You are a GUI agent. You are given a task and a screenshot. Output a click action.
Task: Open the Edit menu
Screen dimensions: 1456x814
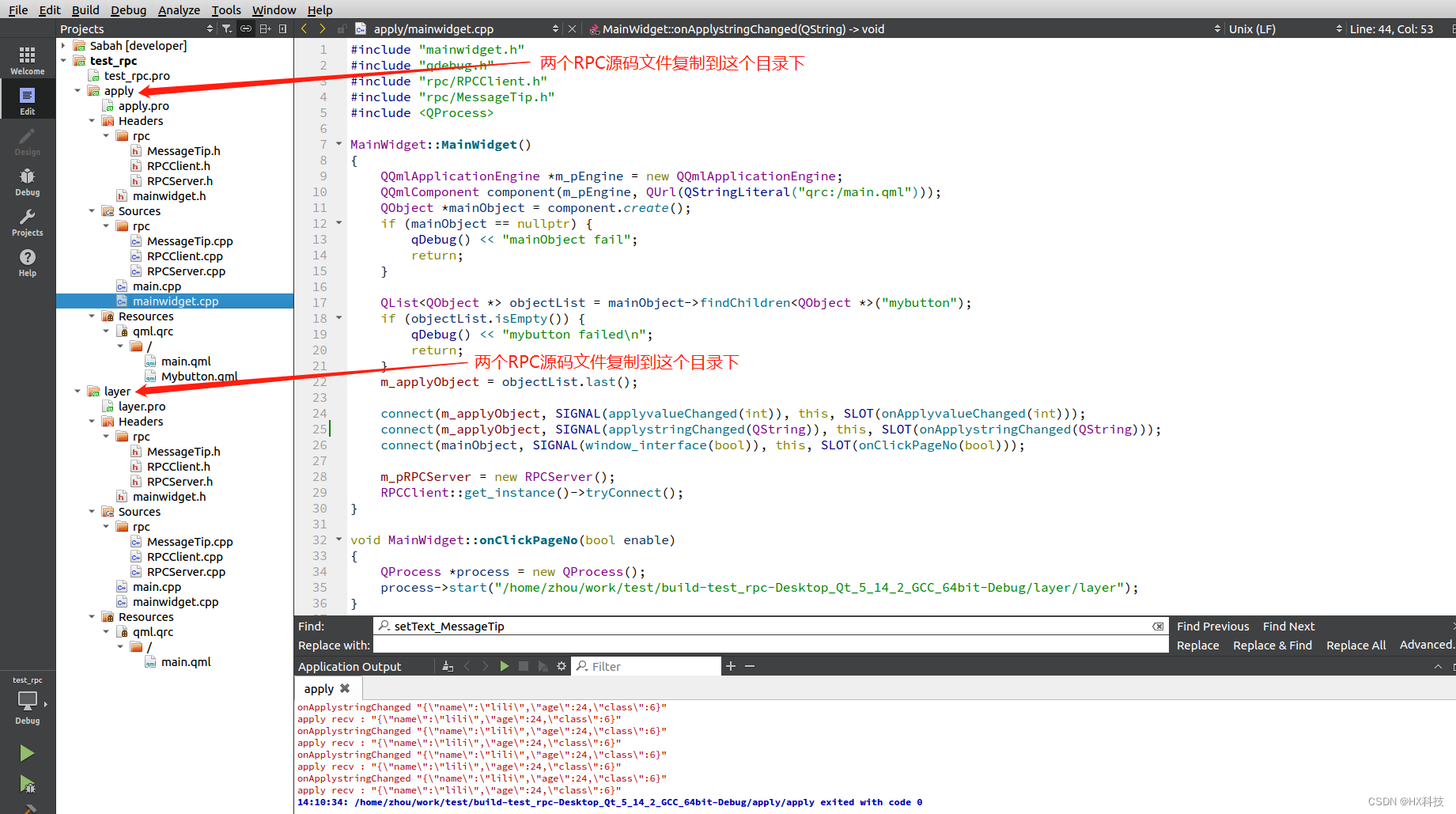[x=49, y=9]
